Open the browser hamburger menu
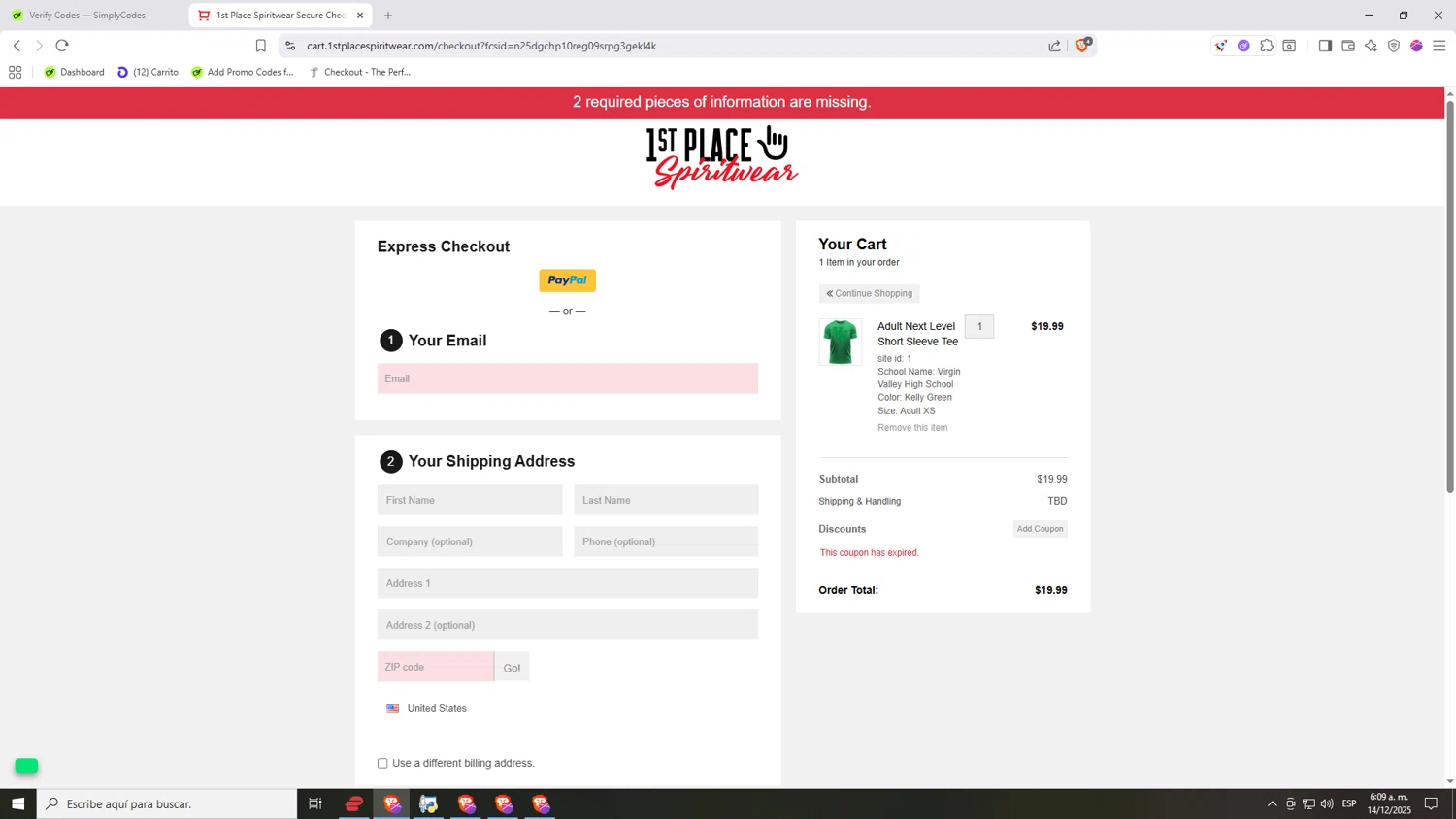Viewport: 1456px width, 819px height. pos(1439,46)
